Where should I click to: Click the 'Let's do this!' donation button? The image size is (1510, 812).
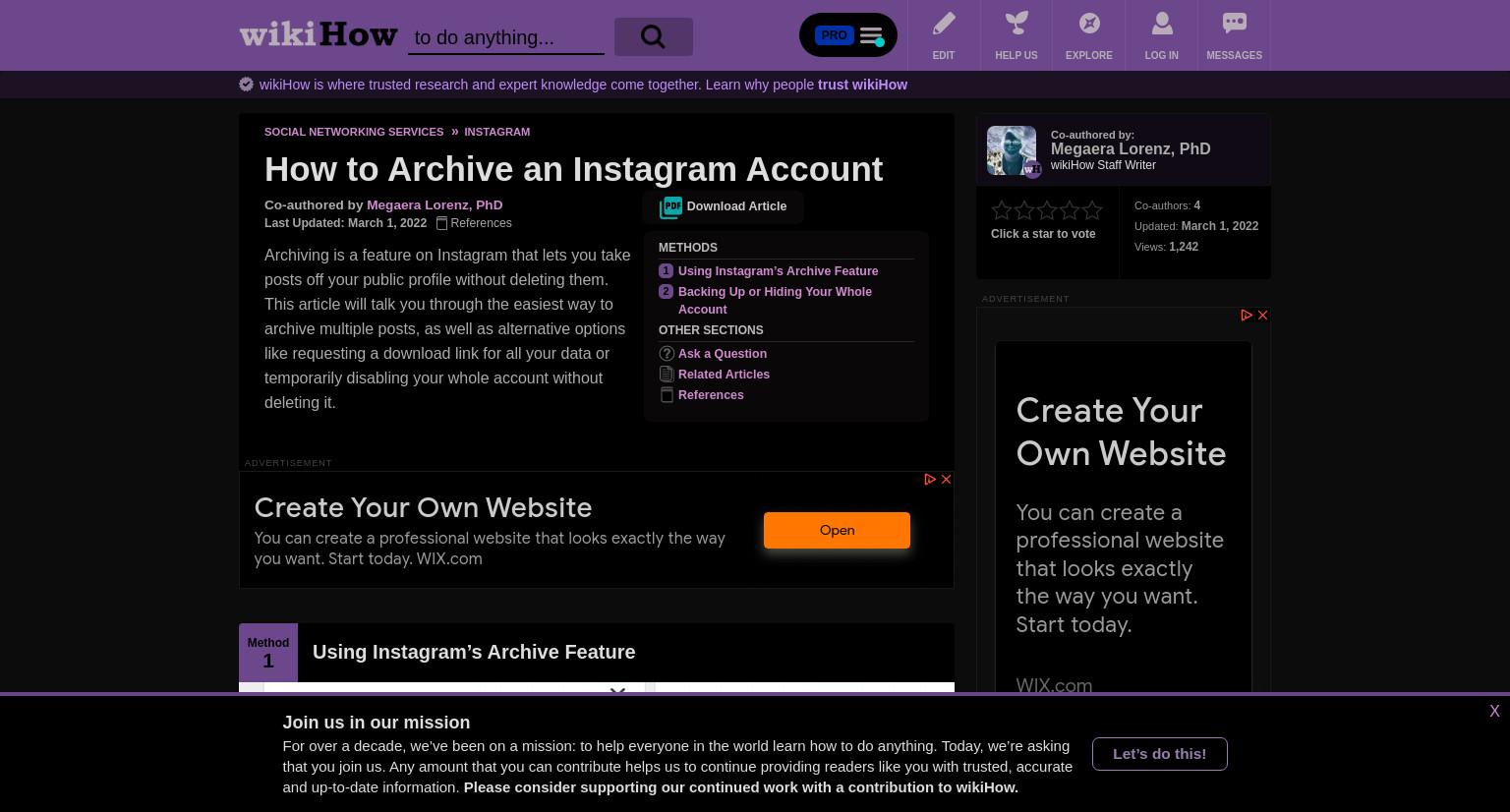(1159, 754)
